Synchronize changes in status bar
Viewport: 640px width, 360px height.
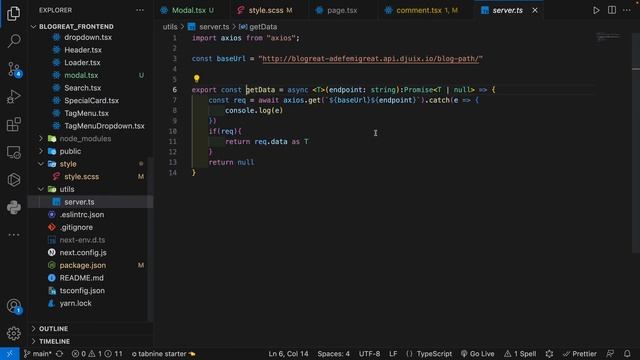60,354
